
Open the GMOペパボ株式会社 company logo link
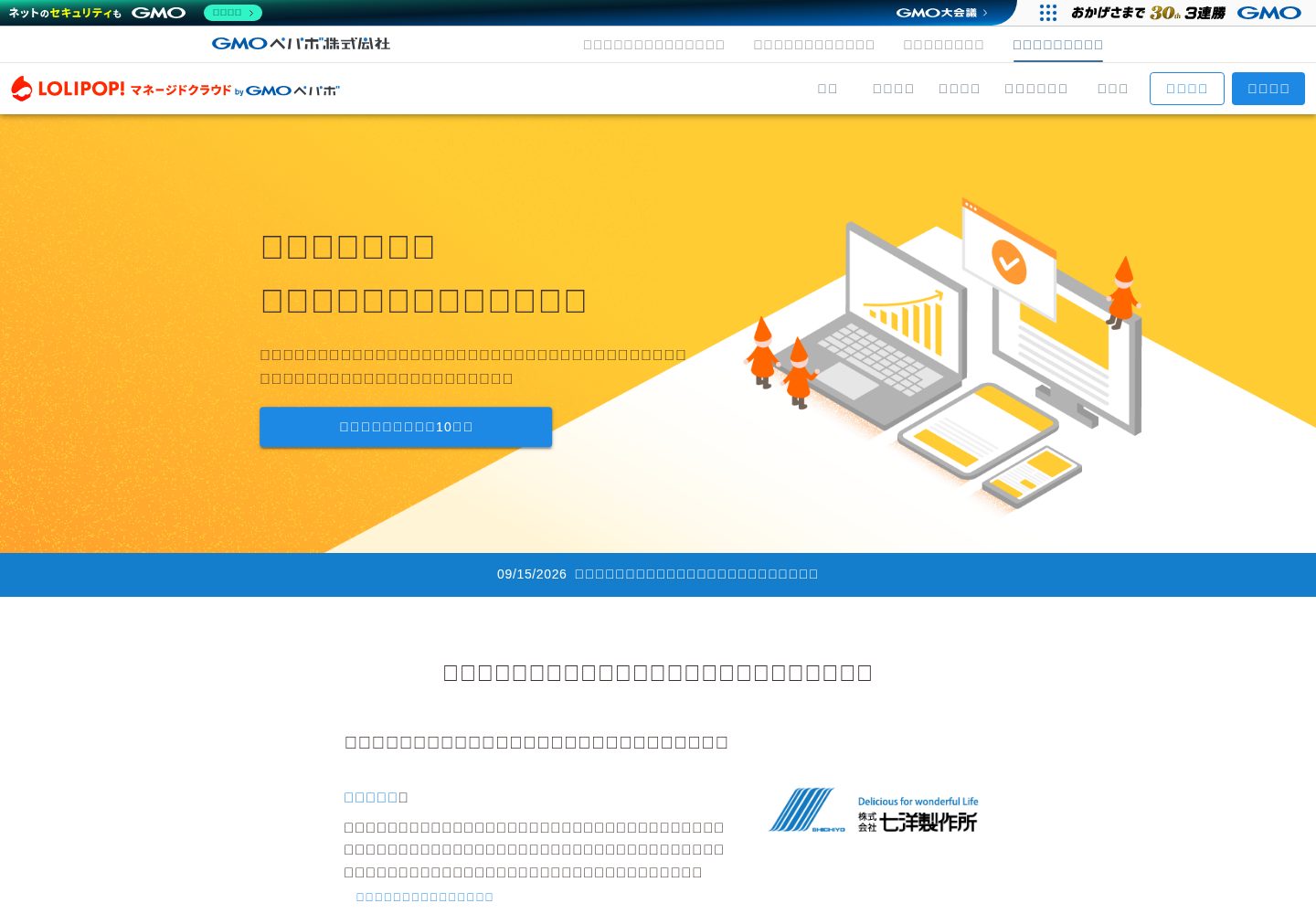pyautogui.click(x=301, y=43)
